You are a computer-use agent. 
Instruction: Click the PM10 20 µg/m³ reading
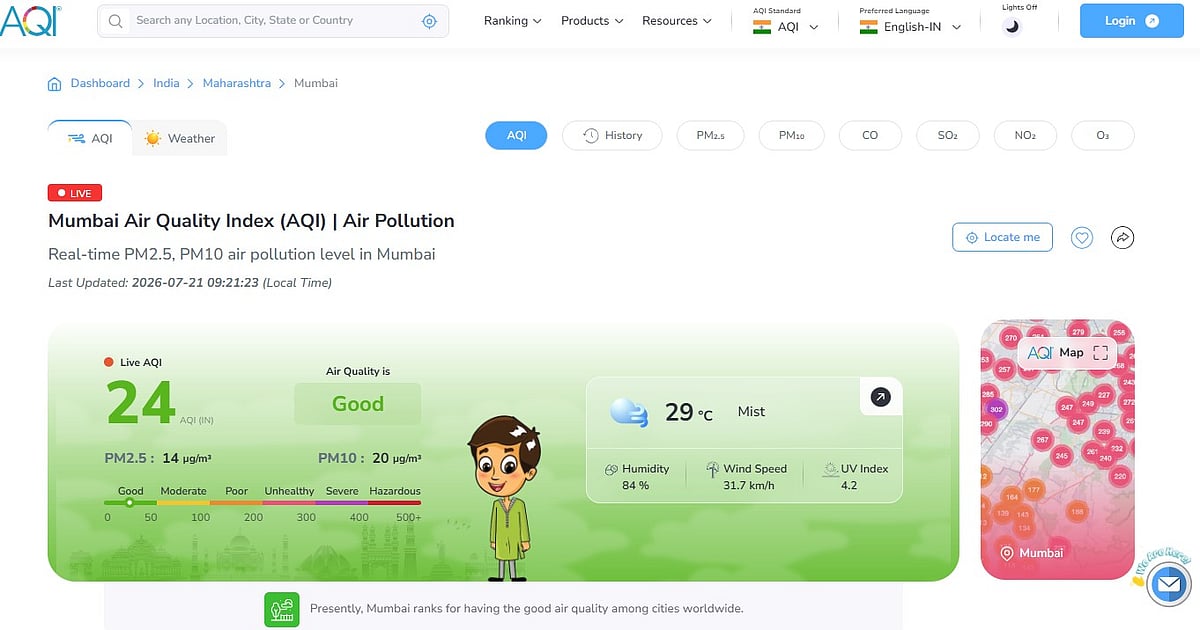(369, 458)
